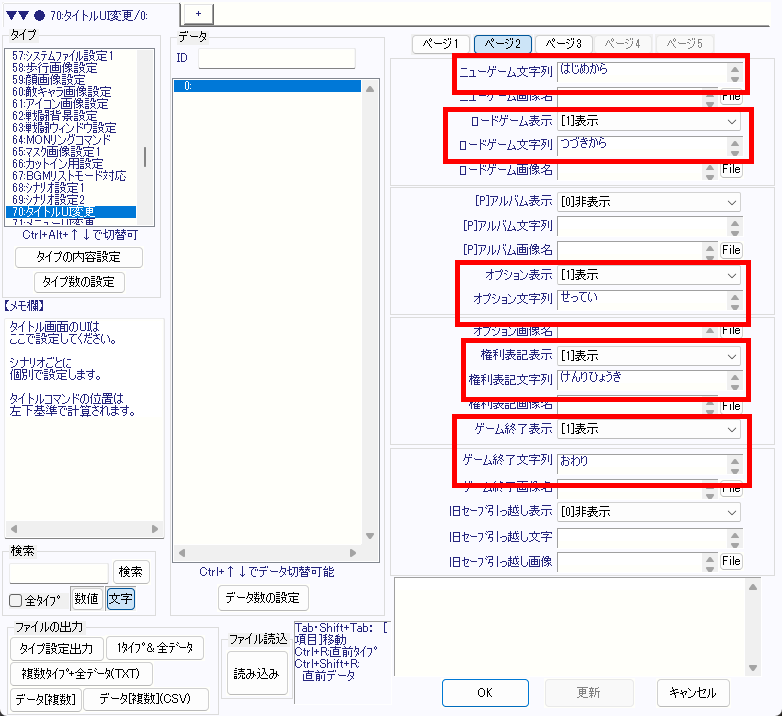The image size is (782, 716).
Task: Click File button for ニューゲーム画像名
Action: pyautogui.click(x=731, y=97)
